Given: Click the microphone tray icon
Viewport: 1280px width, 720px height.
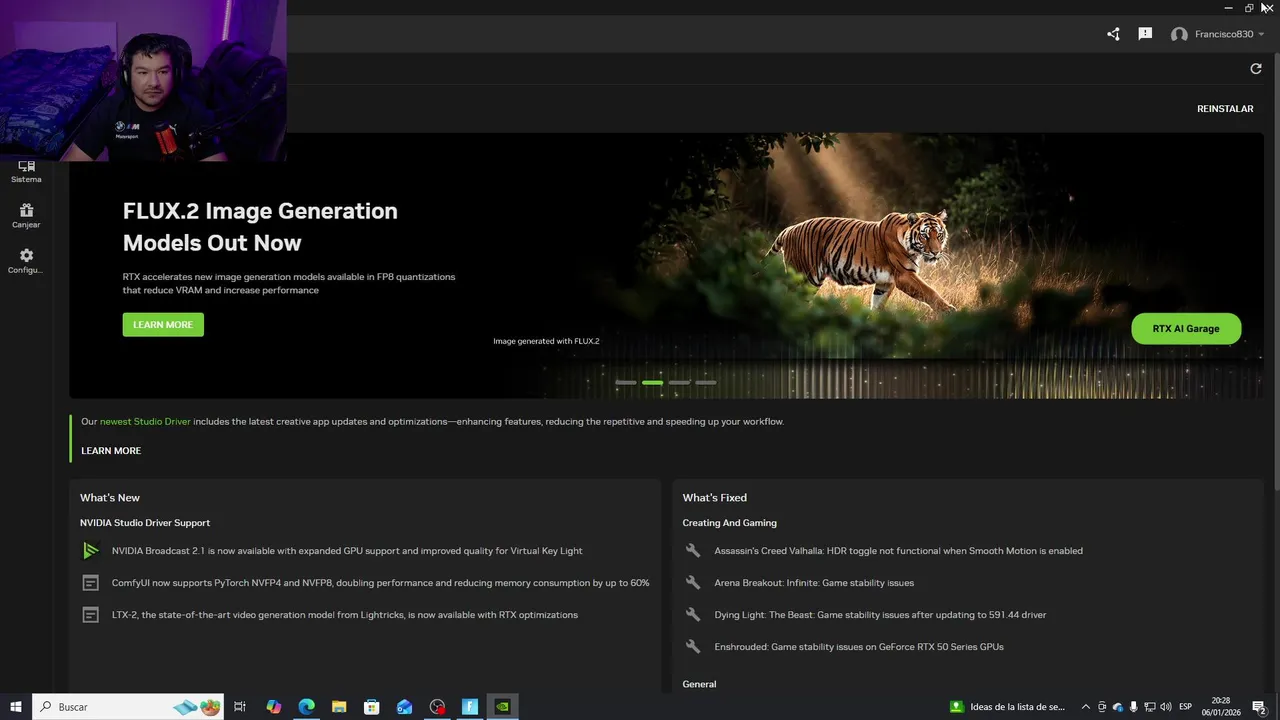Looking at the screenshot, I should point(1133,707).
